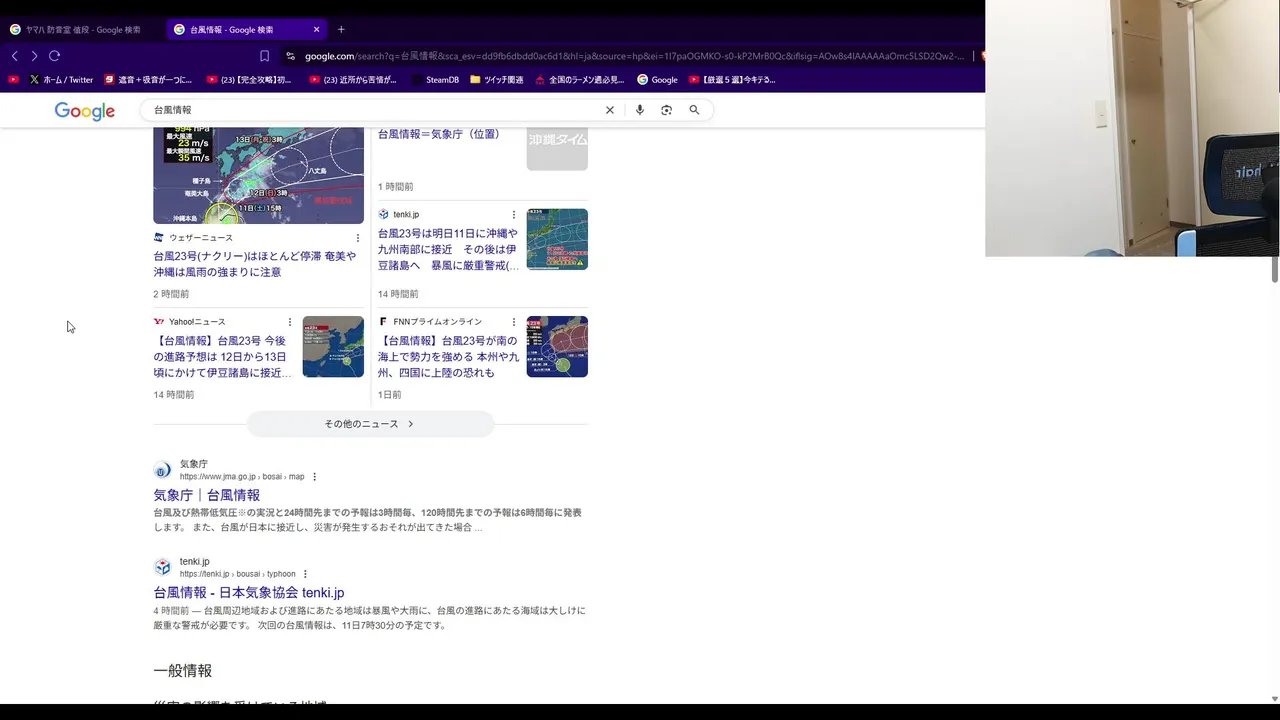Click the scrollbar down arrow
1280x720 pixels.
[1275, 698]
